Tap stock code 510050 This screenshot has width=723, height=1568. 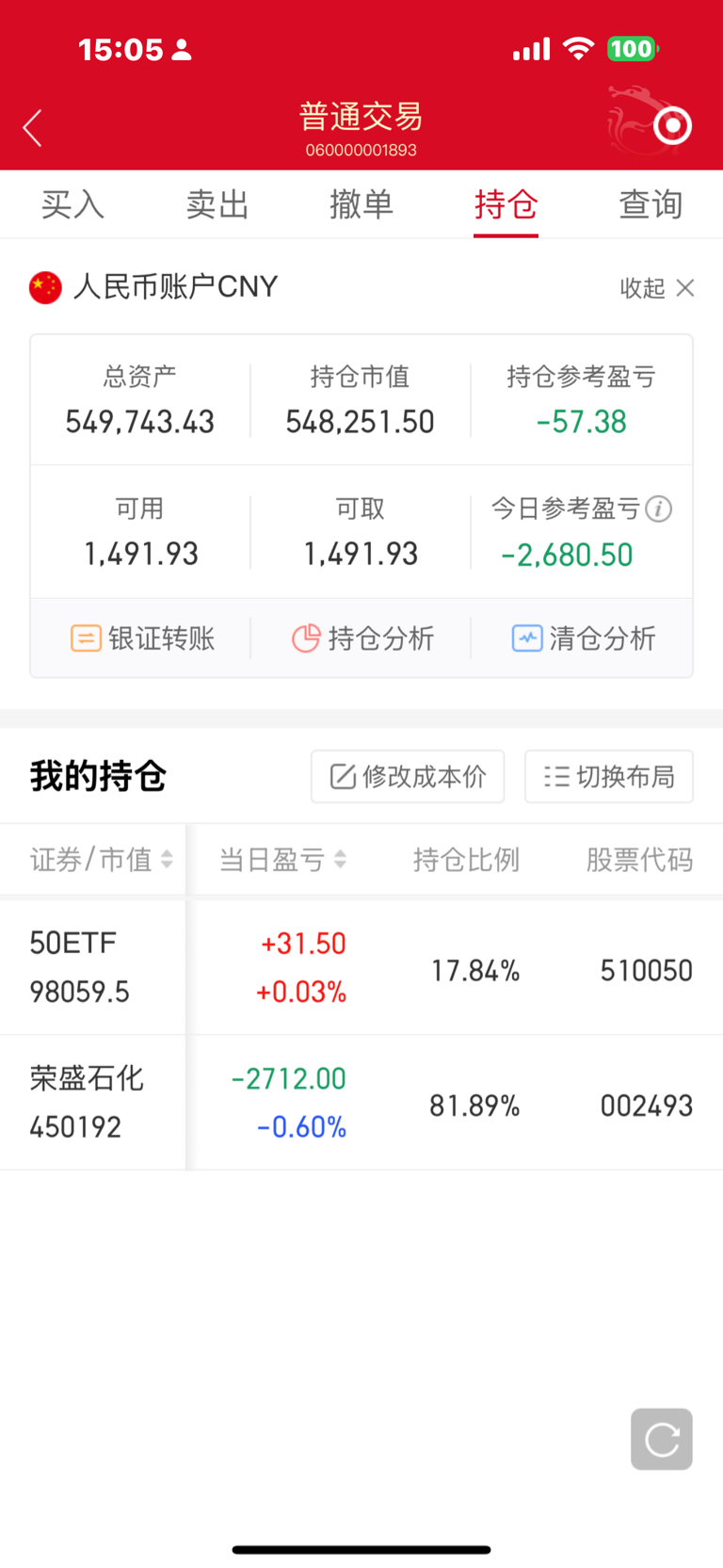coord(647,970)
